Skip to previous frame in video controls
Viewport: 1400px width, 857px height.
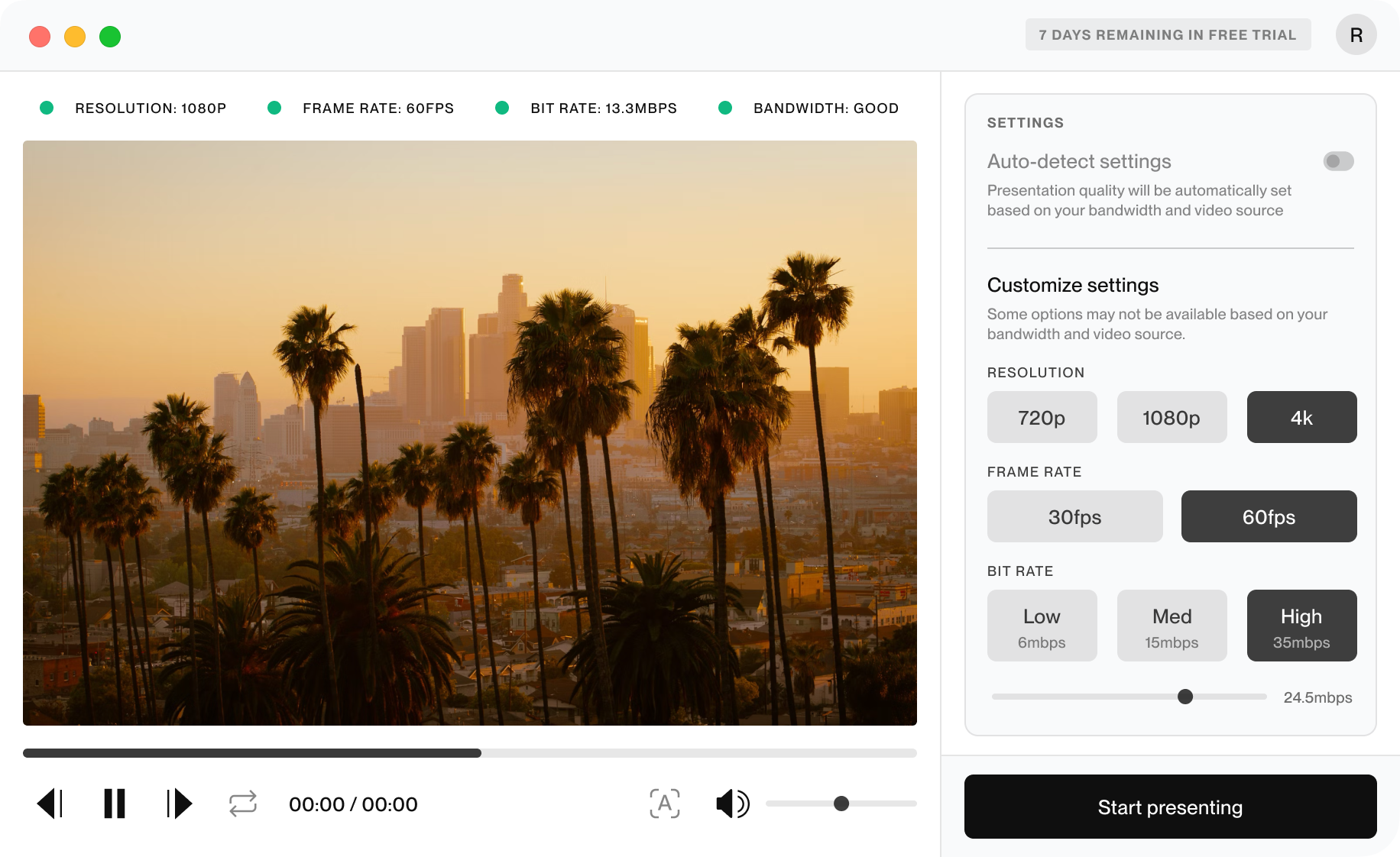pos(50,804)
